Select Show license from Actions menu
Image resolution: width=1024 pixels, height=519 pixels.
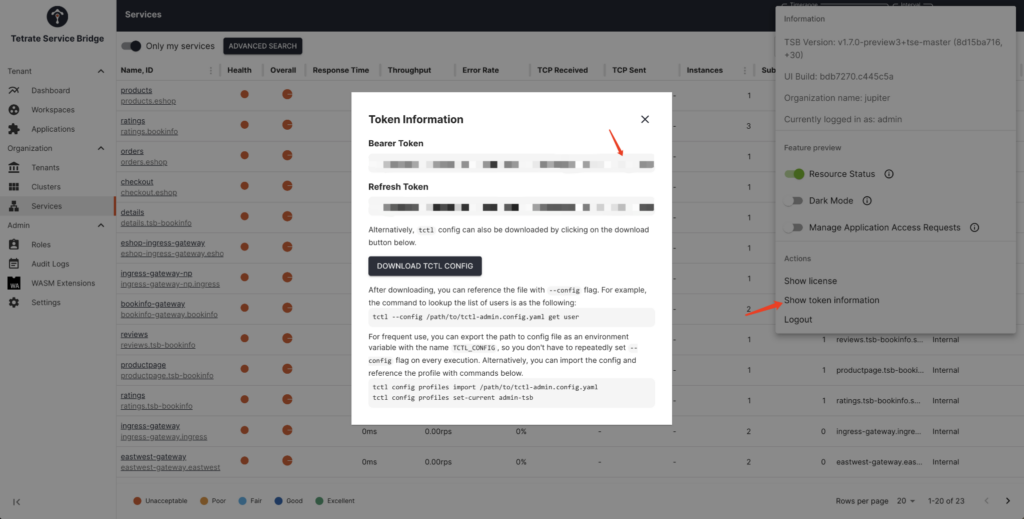tap(810, 281)
